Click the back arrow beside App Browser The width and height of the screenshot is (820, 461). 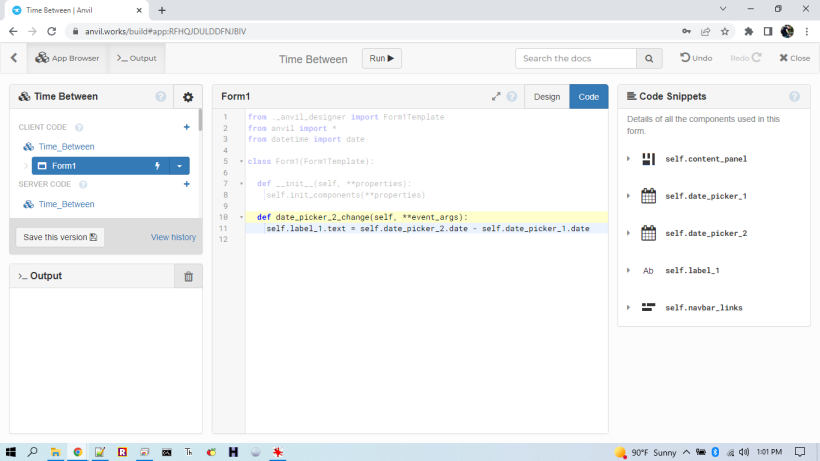pos(14,58)
